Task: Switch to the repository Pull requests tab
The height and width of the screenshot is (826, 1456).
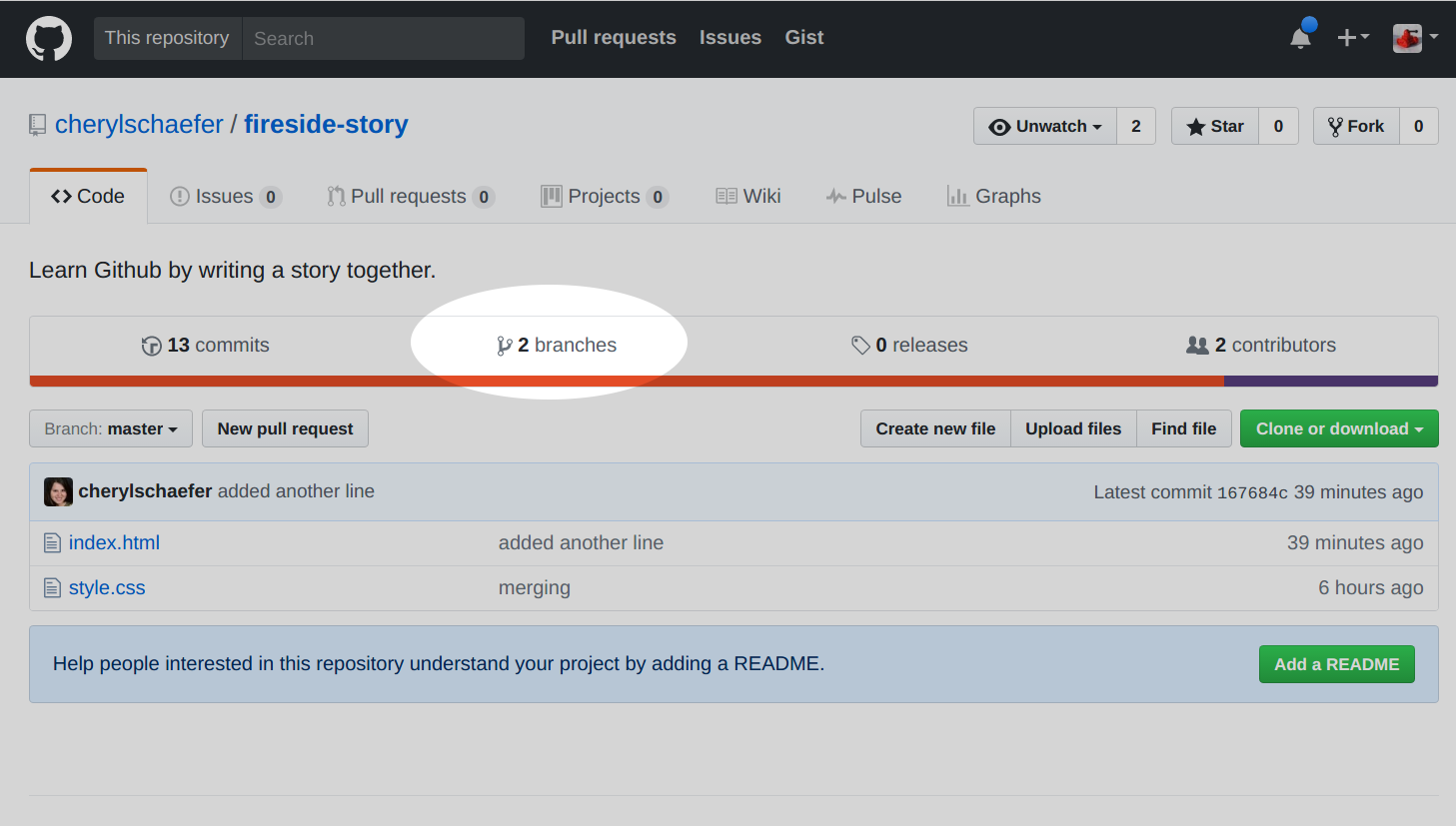Action: click(x=411, y=196)
